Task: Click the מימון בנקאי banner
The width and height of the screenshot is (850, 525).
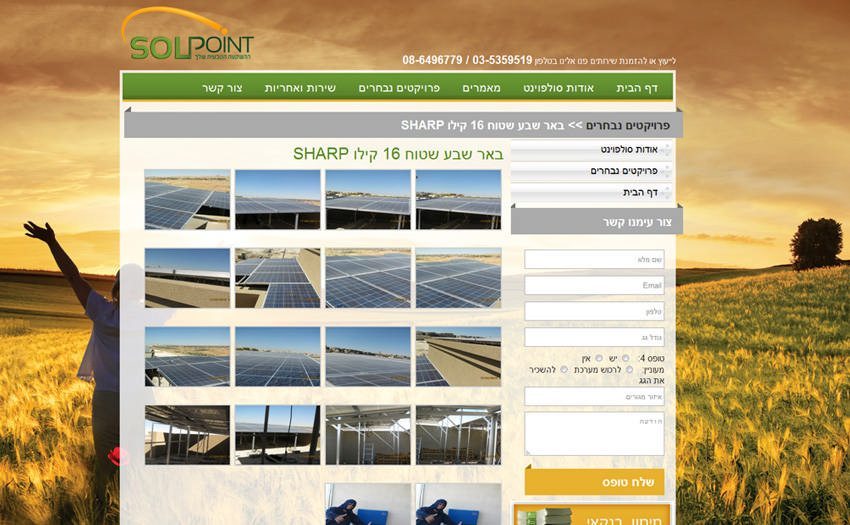Action: [x=591, y=515]
